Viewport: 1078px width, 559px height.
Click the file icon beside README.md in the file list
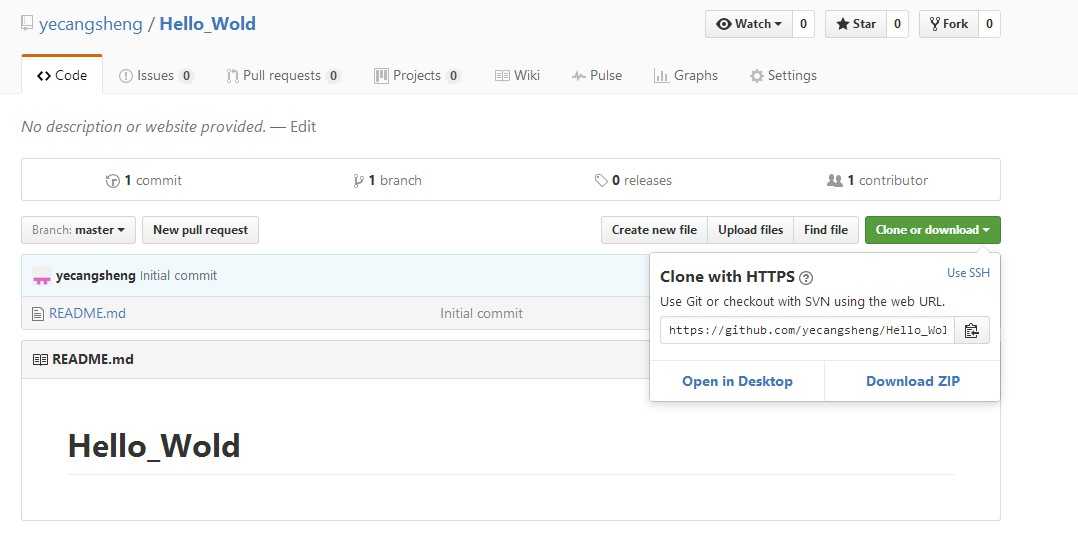click(38, 314)
